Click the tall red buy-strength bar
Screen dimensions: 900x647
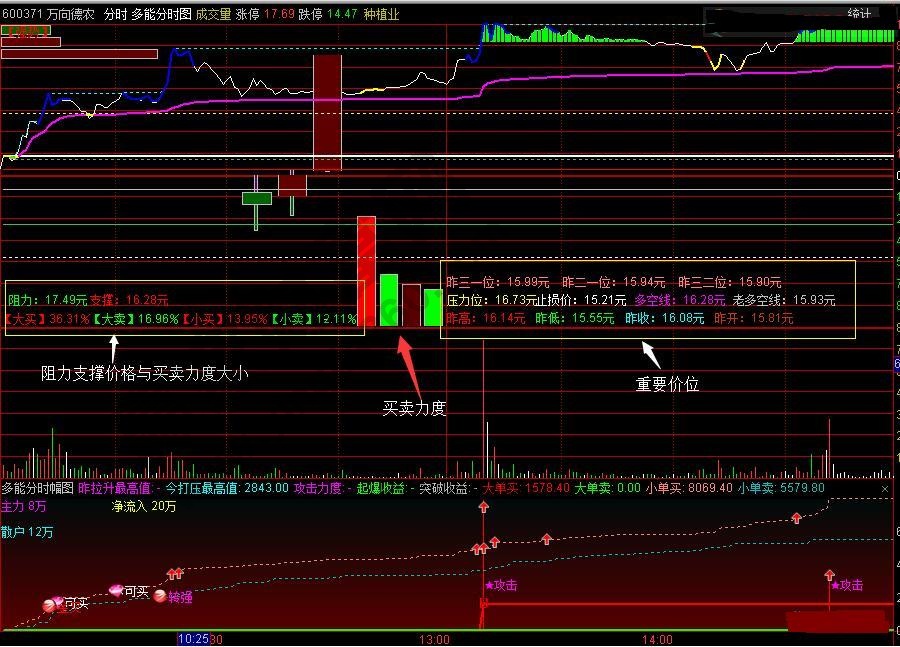(366, 271)
